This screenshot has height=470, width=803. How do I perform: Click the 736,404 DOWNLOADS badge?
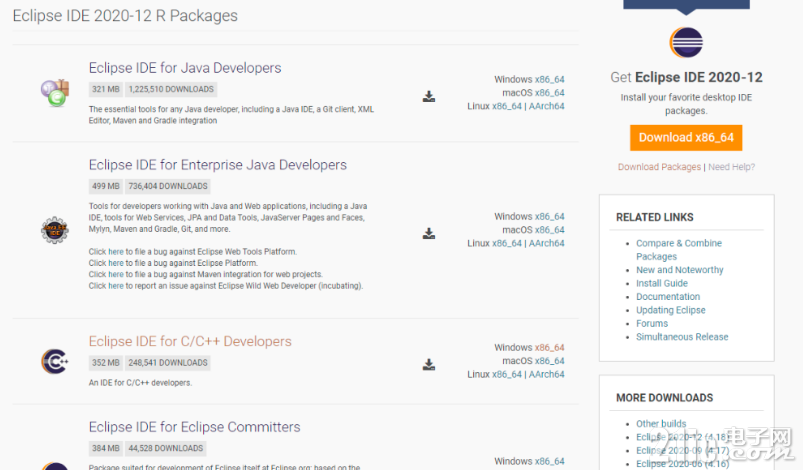tap(168, 186)
